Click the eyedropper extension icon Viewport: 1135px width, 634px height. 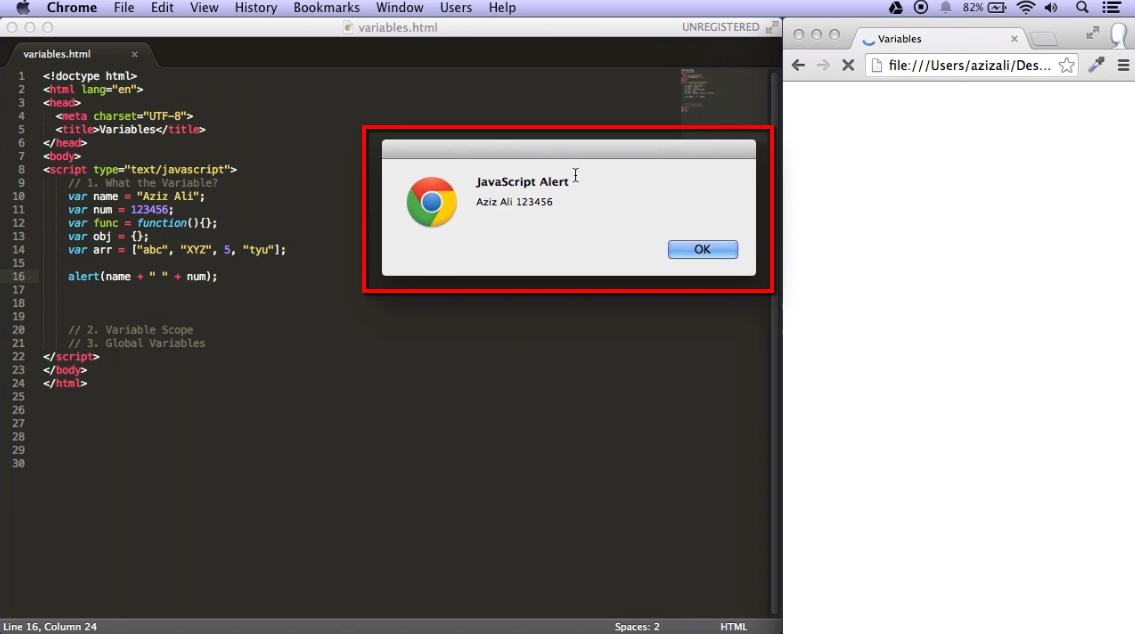(x=1096, y=65)
